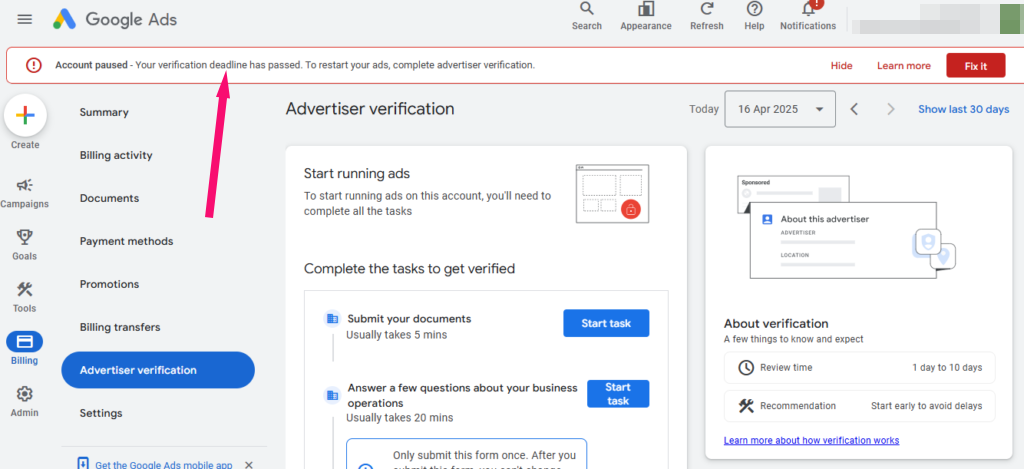Viewport: 1024px width, 469px height.
Task: Open Promotions page
Action: [109, 284]
